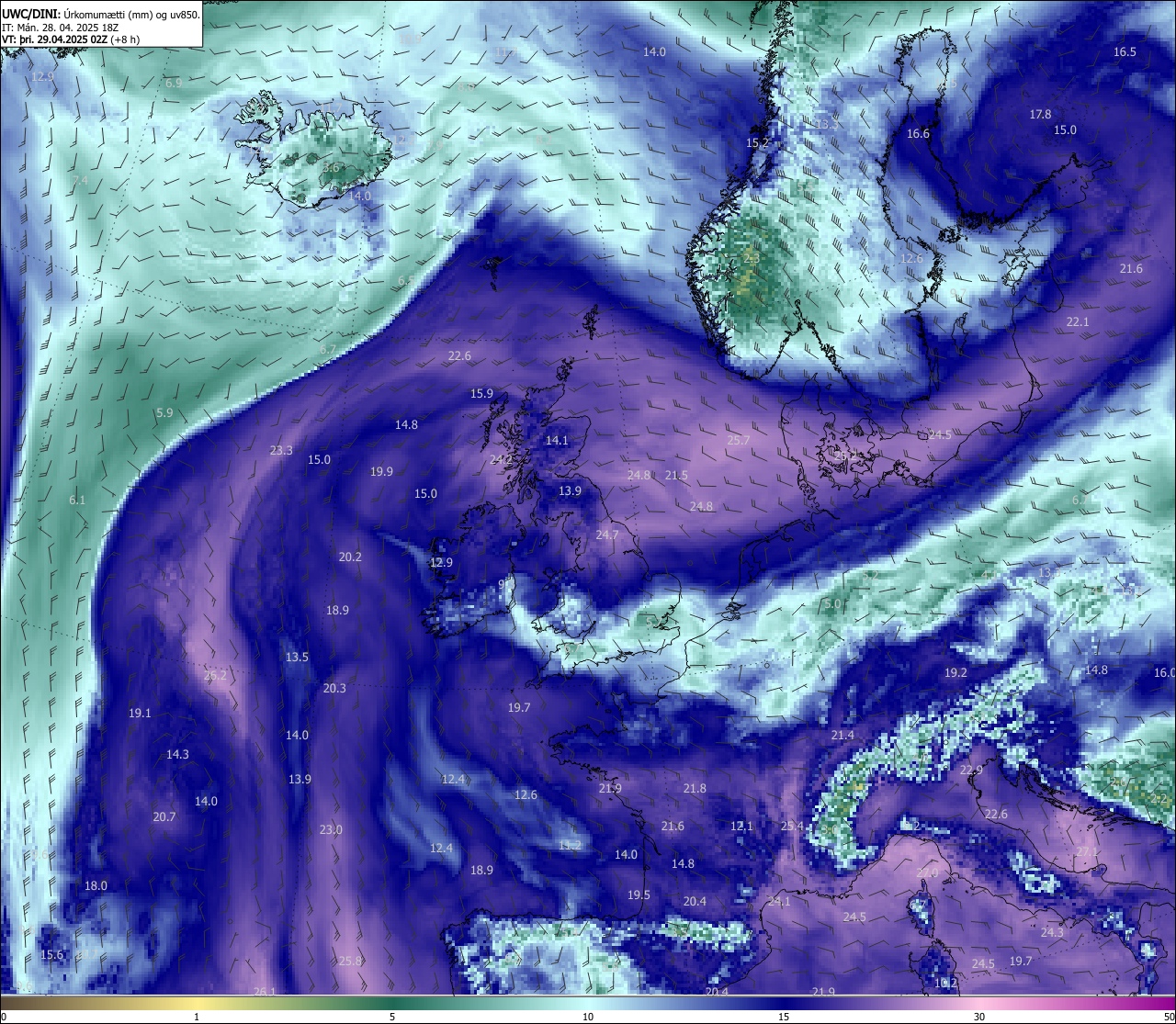Screen dimensions: 1176x1024
Task: Click the 23.3 value
Action: [281, 451]
